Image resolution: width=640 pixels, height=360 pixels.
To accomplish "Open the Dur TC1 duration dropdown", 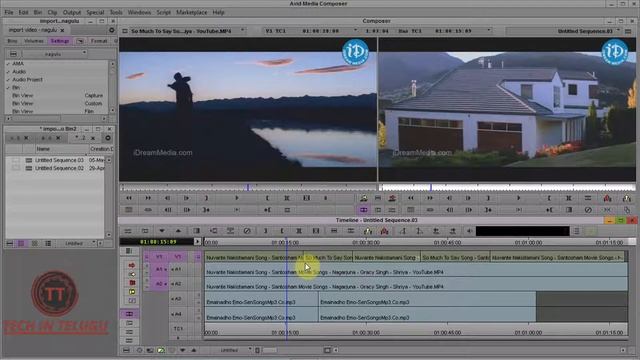I will pyautogui.click(x=489, y=31).
